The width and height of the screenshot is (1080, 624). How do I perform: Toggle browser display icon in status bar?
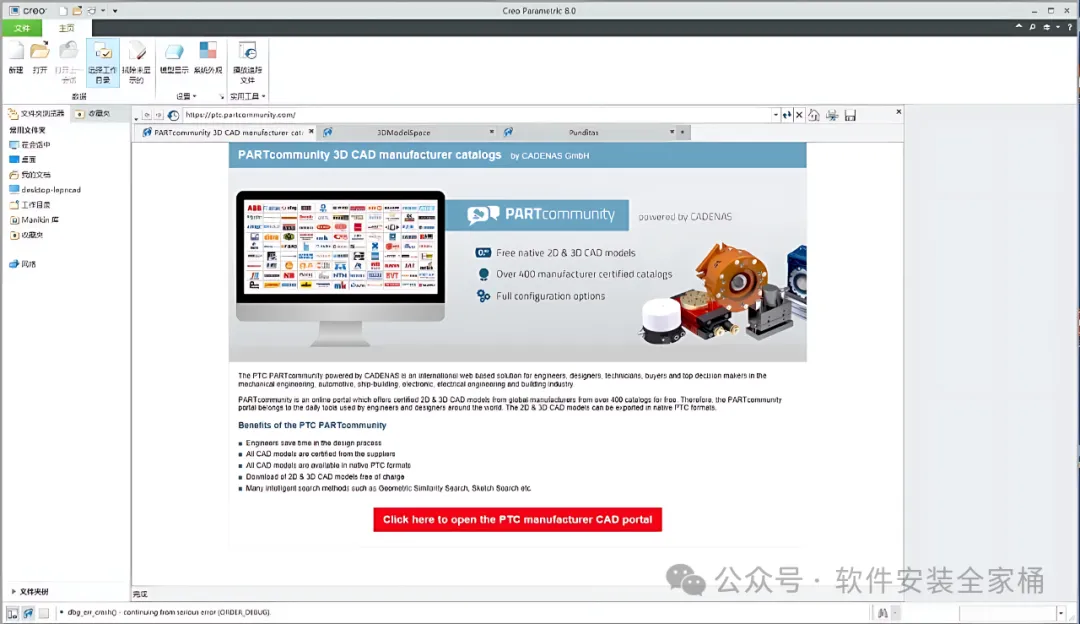tap(28, 613)
